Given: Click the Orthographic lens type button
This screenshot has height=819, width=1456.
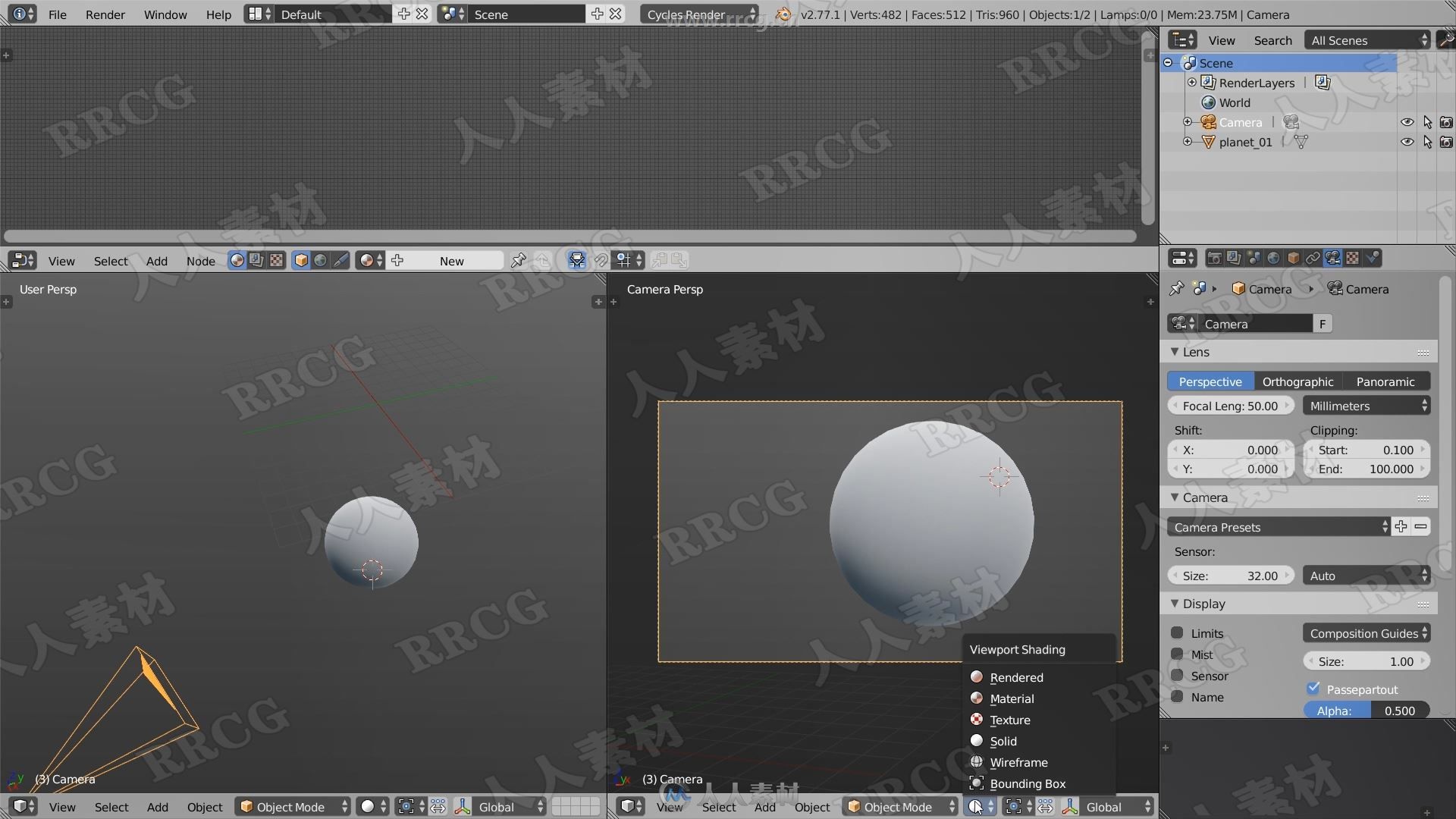Looking at the screenshot, I should [1297, 381].
